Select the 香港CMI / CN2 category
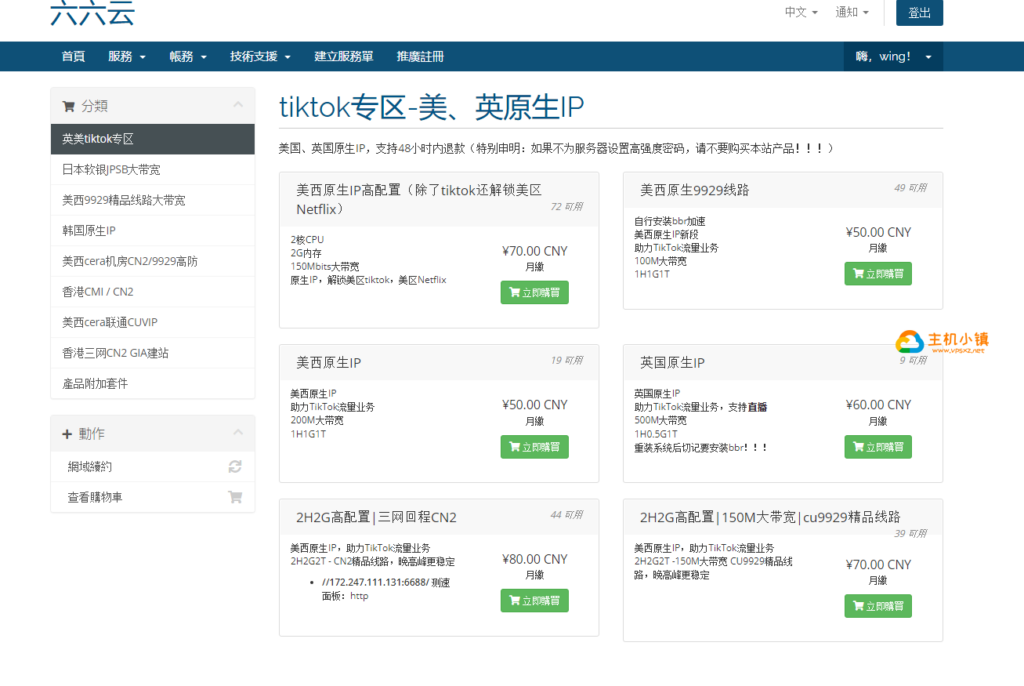This screenshot has width=1024, height=686. pos(153,292)
